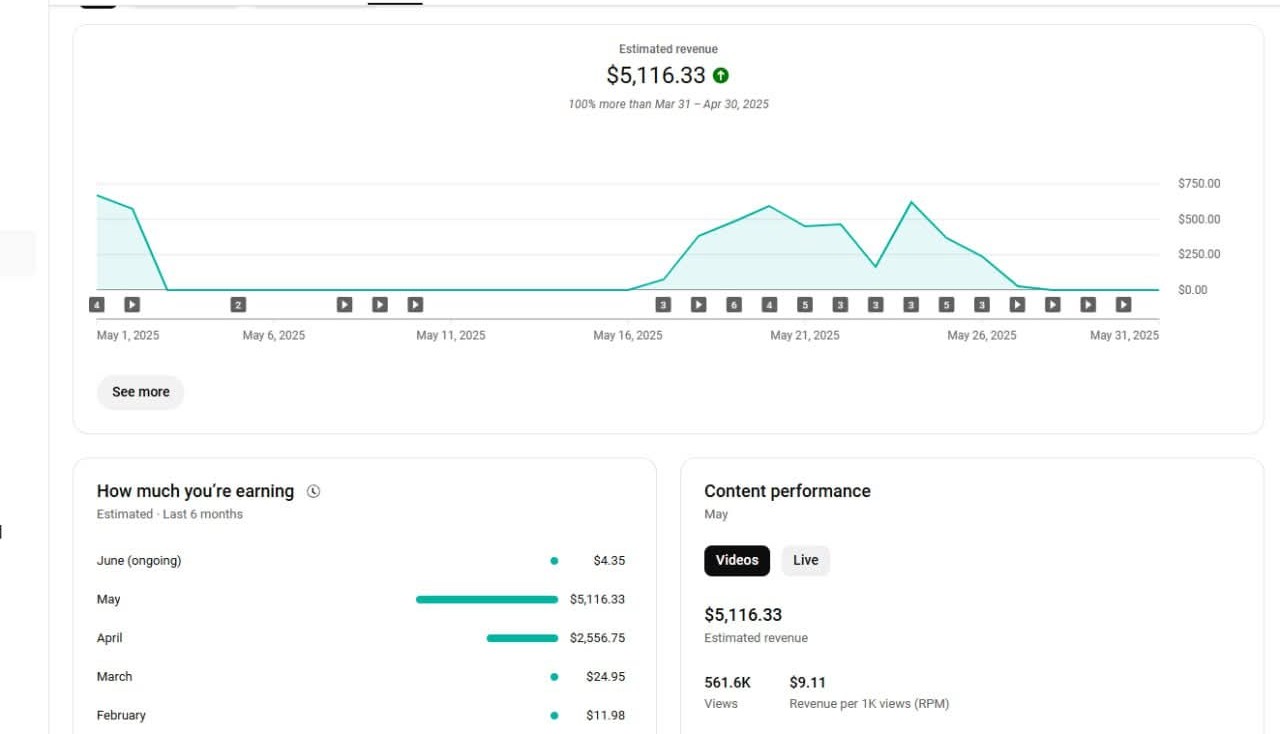Image resolution: width=1280 pixels, height=734 pixels.
Task: Click the May earnings progress bar
Action: (487, 599)
